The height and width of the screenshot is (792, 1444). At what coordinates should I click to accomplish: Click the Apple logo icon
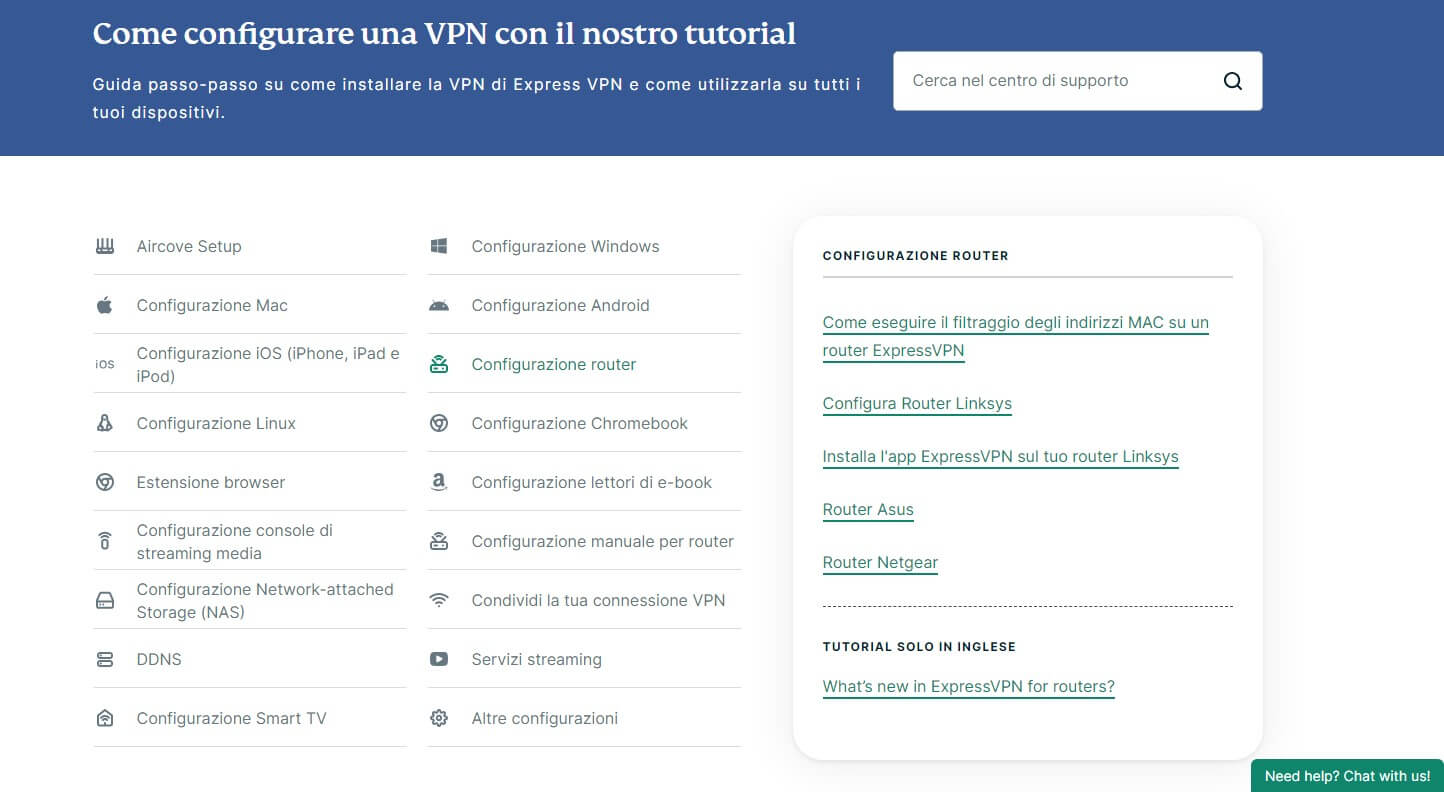105,305
